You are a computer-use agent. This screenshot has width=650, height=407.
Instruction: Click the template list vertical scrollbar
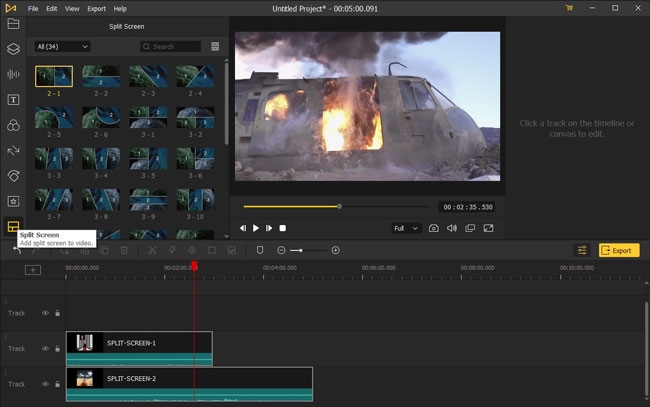(x=226, y=104)
